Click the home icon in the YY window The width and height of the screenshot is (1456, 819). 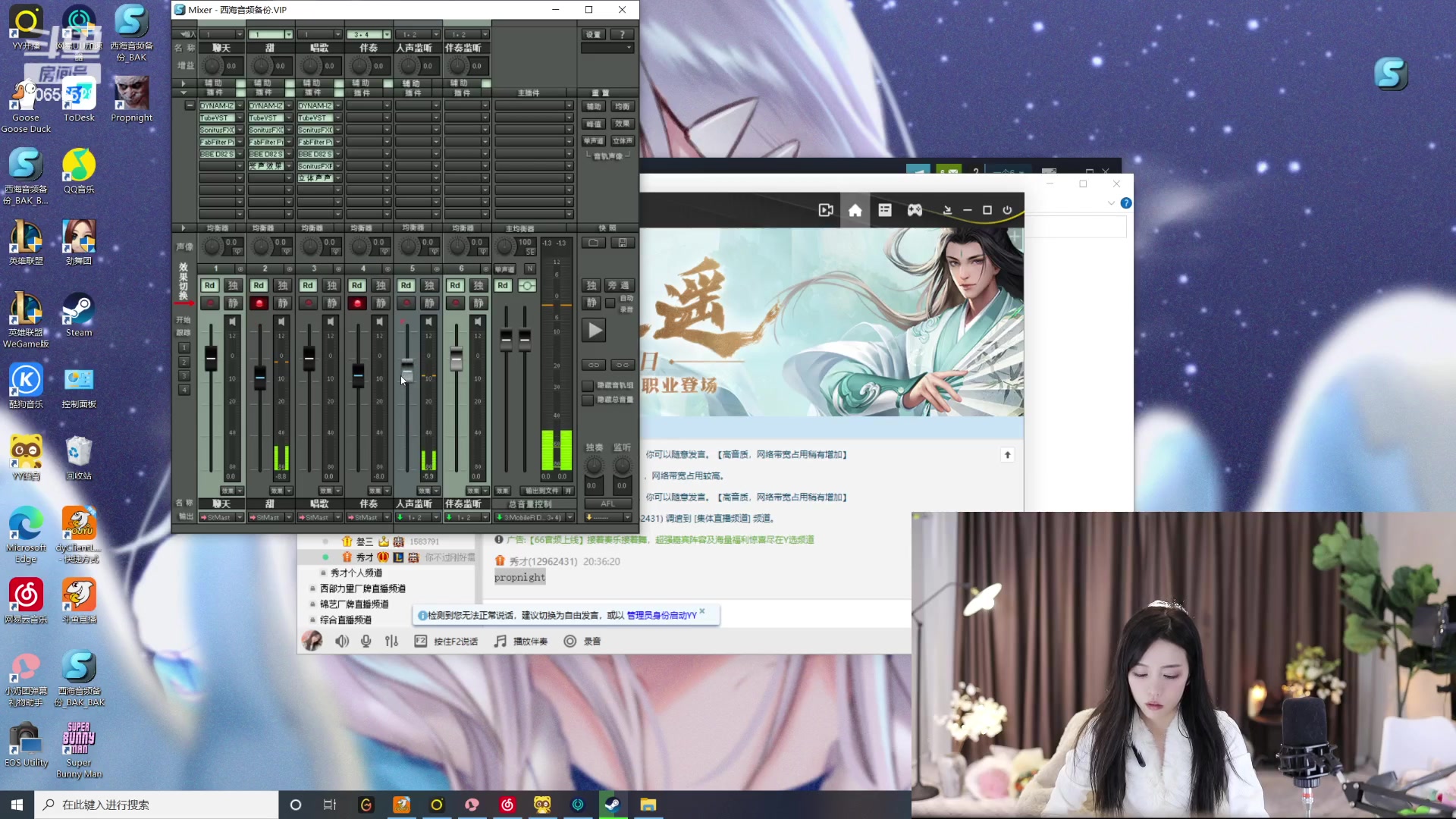(x=855, y=210)
